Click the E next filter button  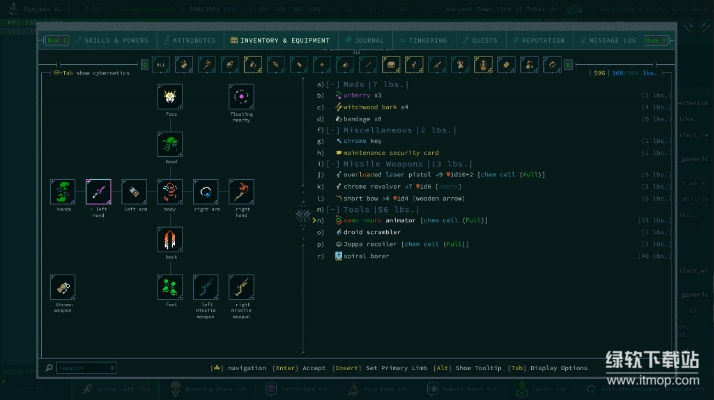coord(568,65)
